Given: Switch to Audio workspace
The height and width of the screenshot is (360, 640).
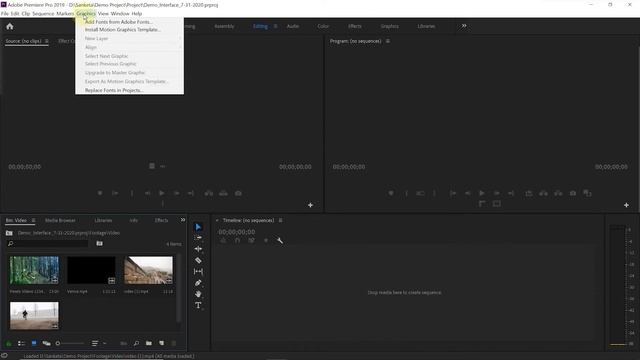Looking at the screenshot, I should [x=293, y=26].
